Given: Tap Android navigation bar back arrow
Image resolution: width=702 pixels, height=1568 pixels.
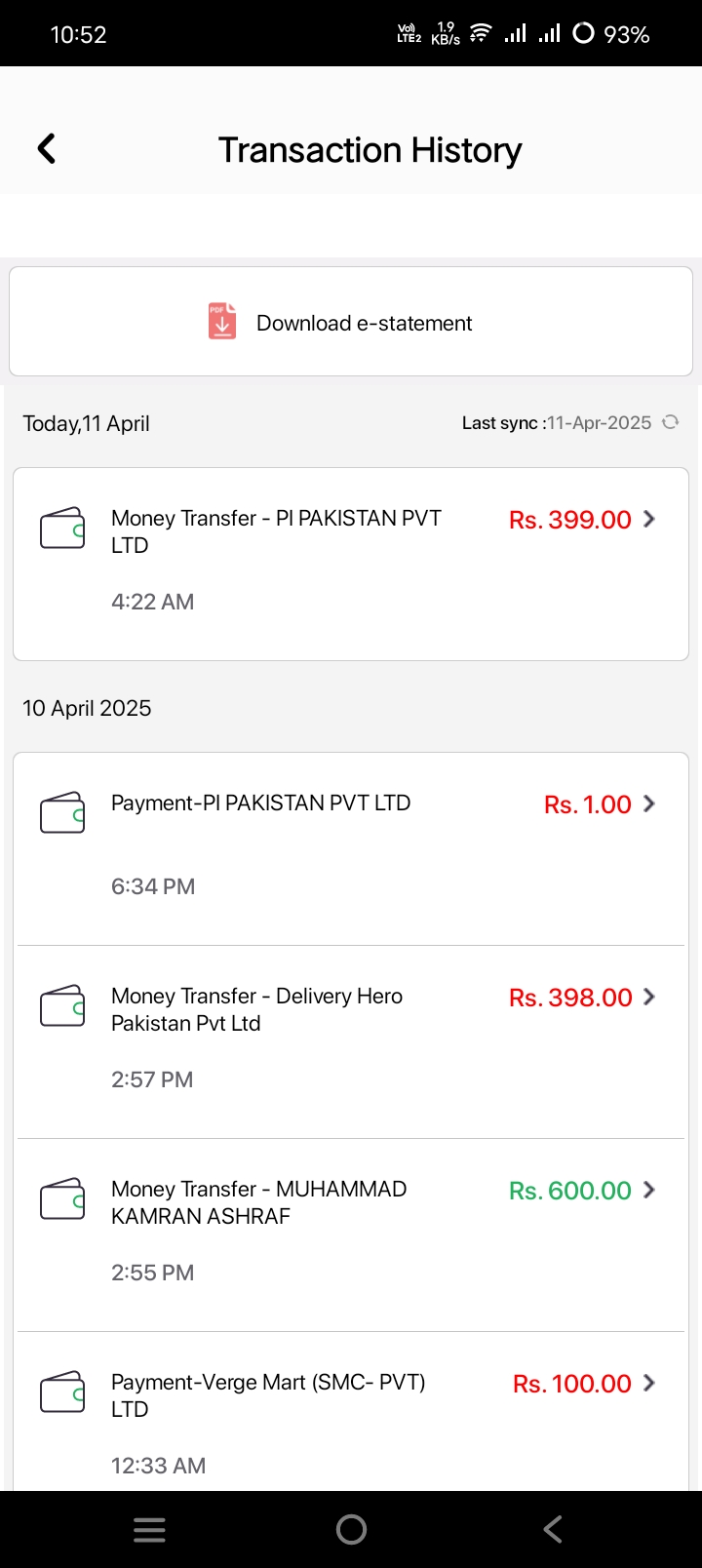Looking at the screenshot, I should pyautogui.click(x=553, y=1529).
